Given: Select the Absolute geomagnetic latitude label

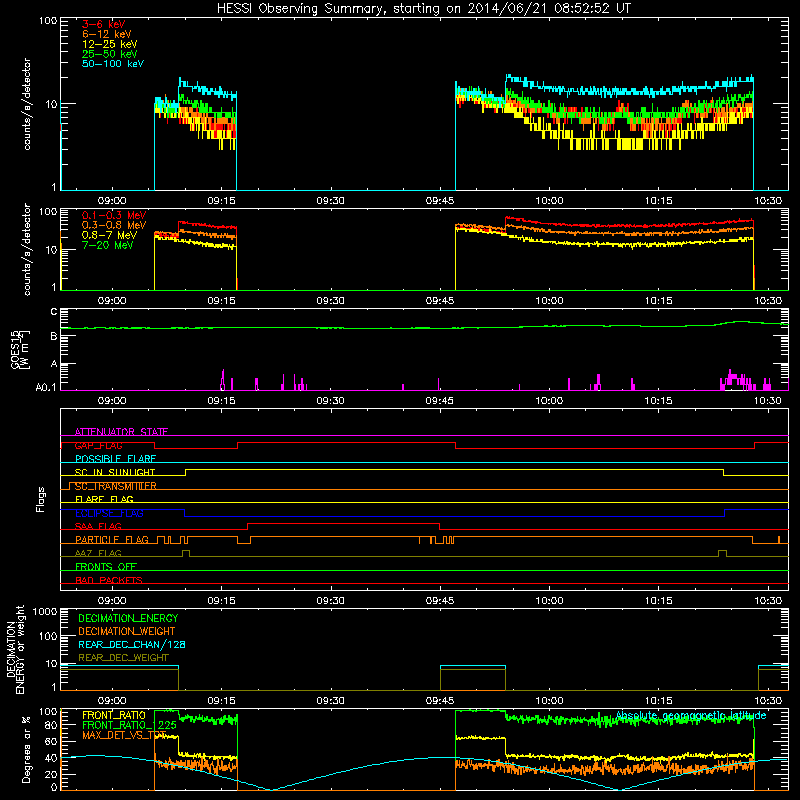Looking at the screenshot, I should pyautogui.click(x=691, y=715).
